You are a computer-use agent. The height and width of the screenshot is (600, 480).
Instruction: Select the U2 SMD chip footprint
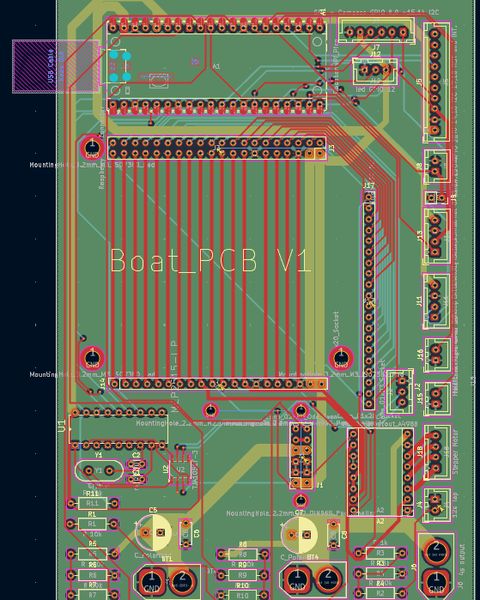(180, 469)
